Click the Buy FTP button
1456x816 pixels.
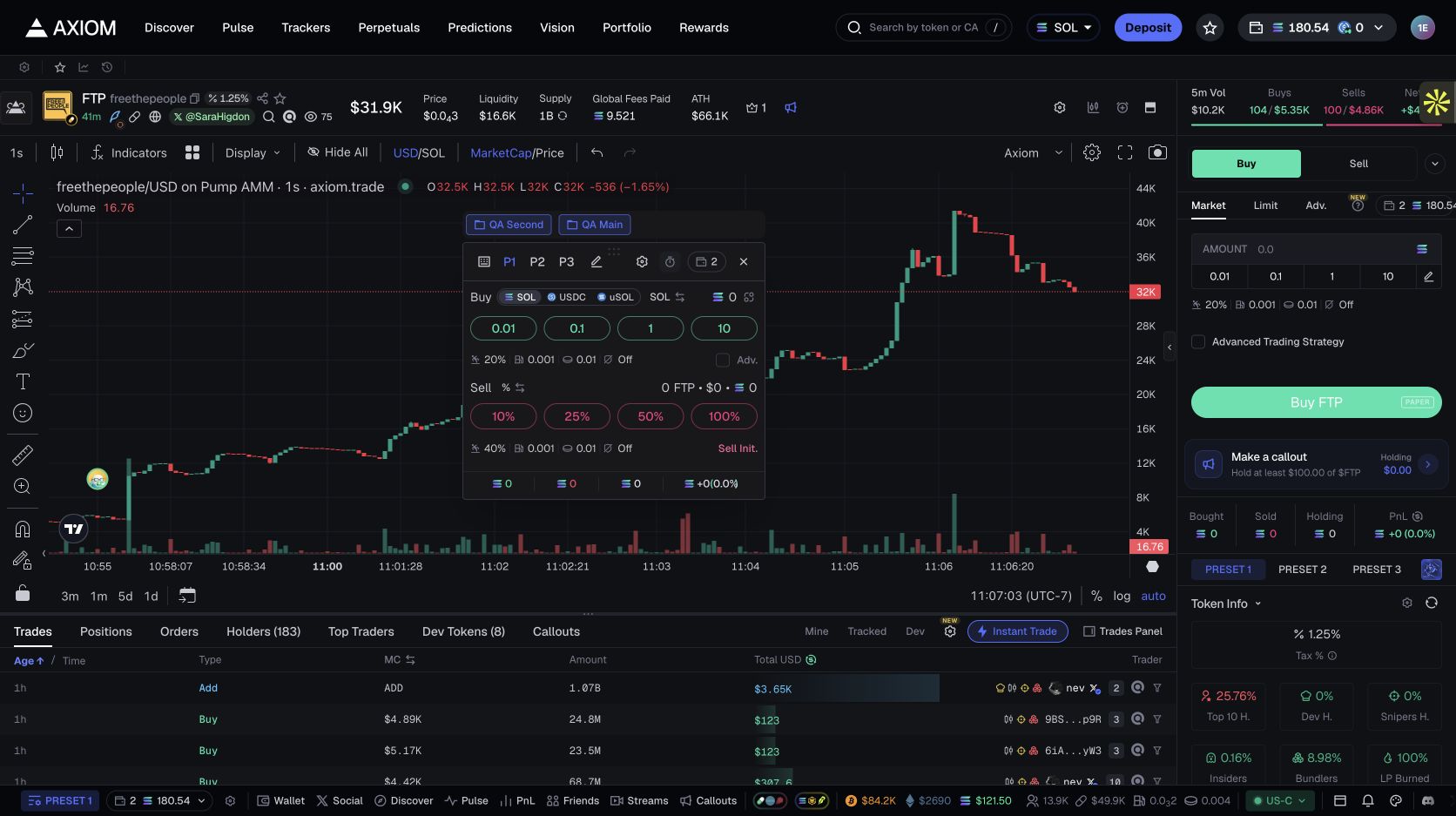[1316, 402]
